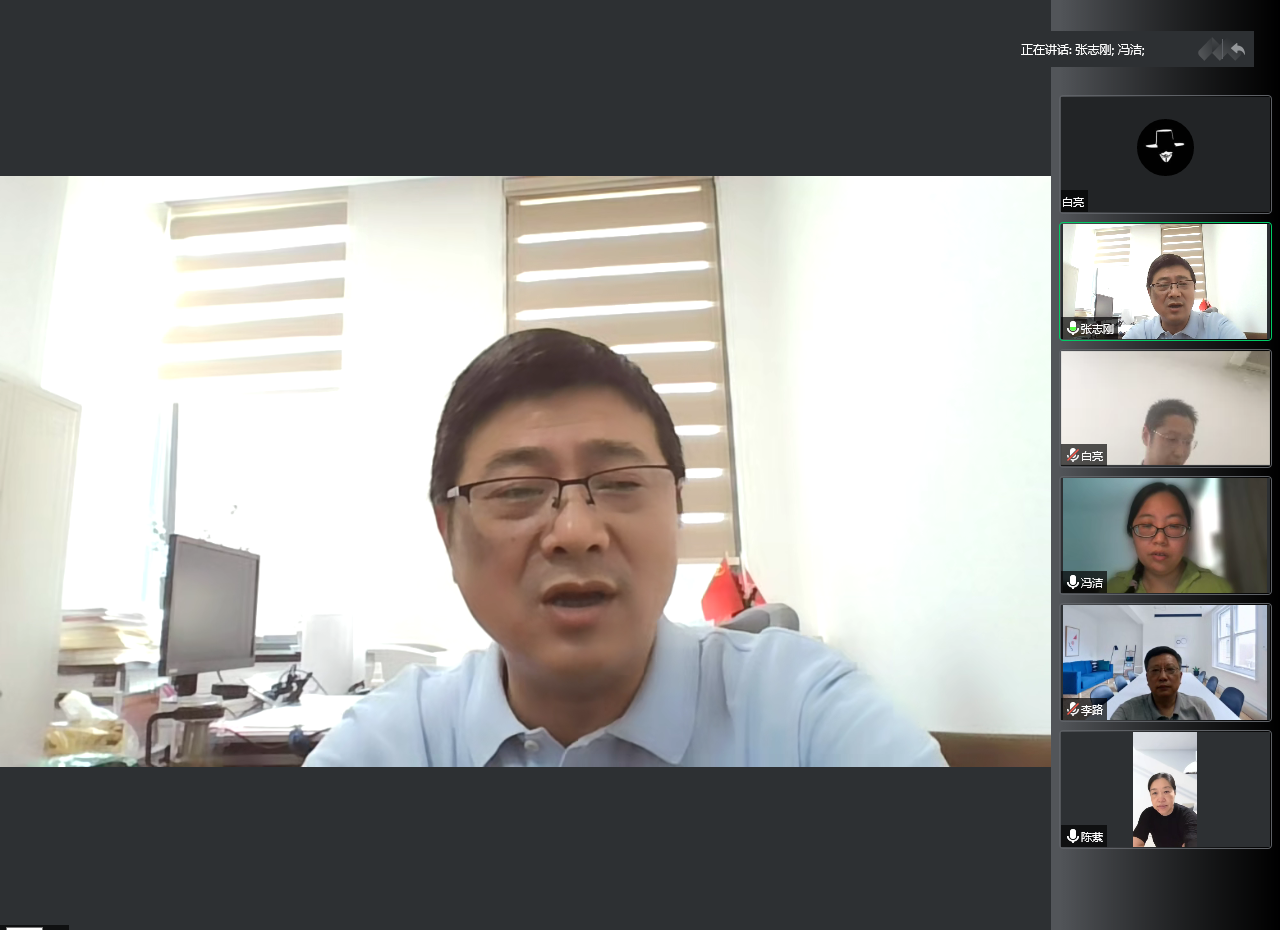Click the 张志刚 name label
1280x930 pixels.
(1096, 328)
